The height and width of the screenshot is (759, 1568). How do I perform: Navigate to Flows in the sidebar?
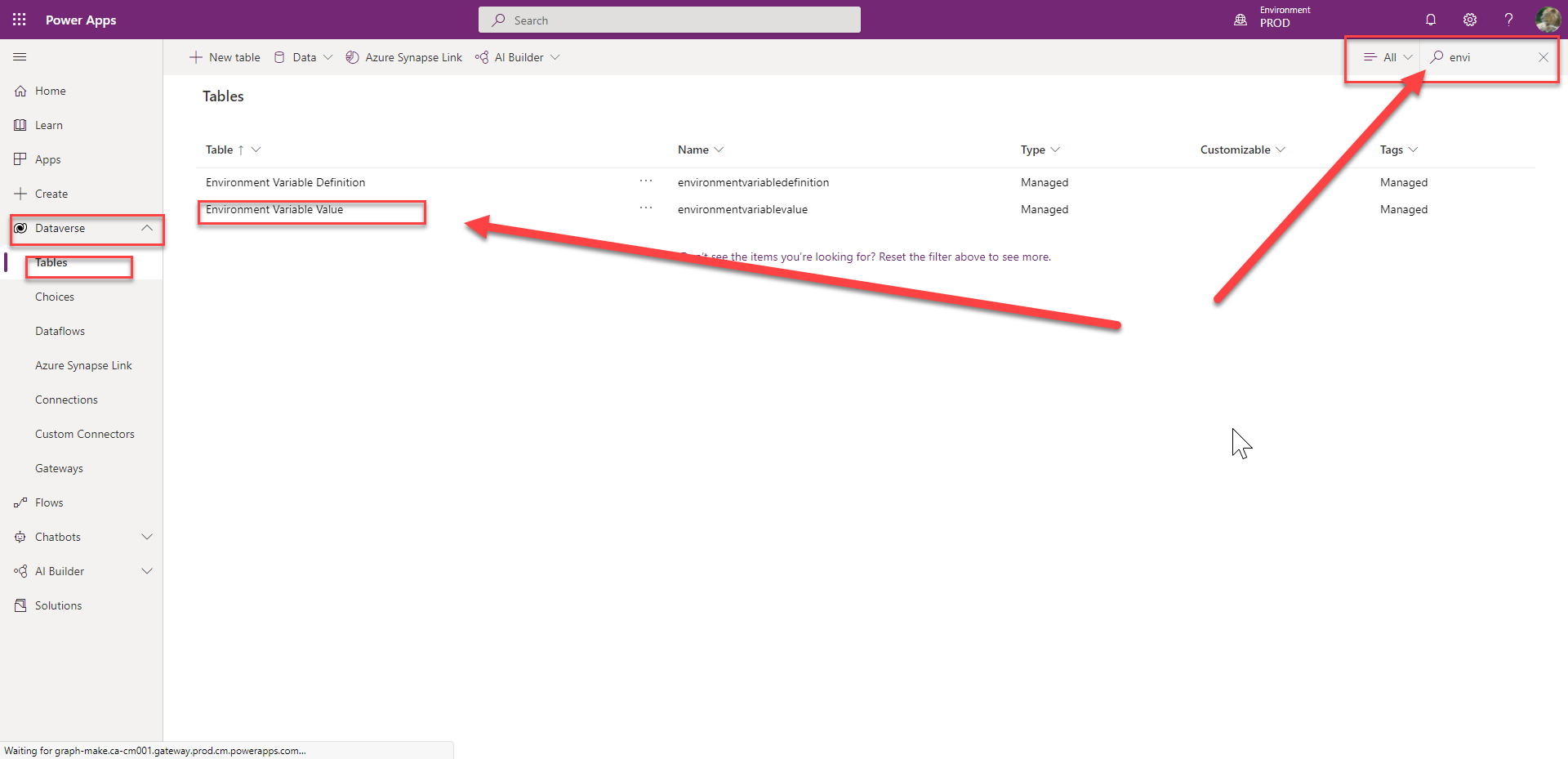[x=49, y=502]
